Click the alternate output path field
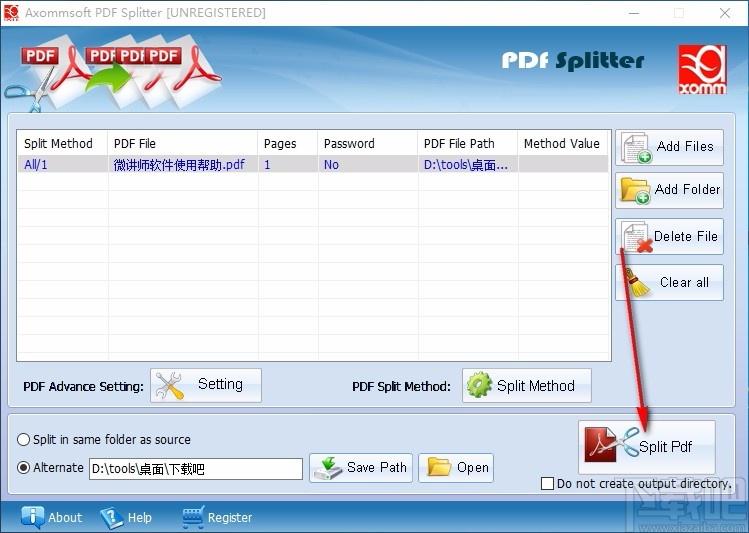 (x=196, y=469)
